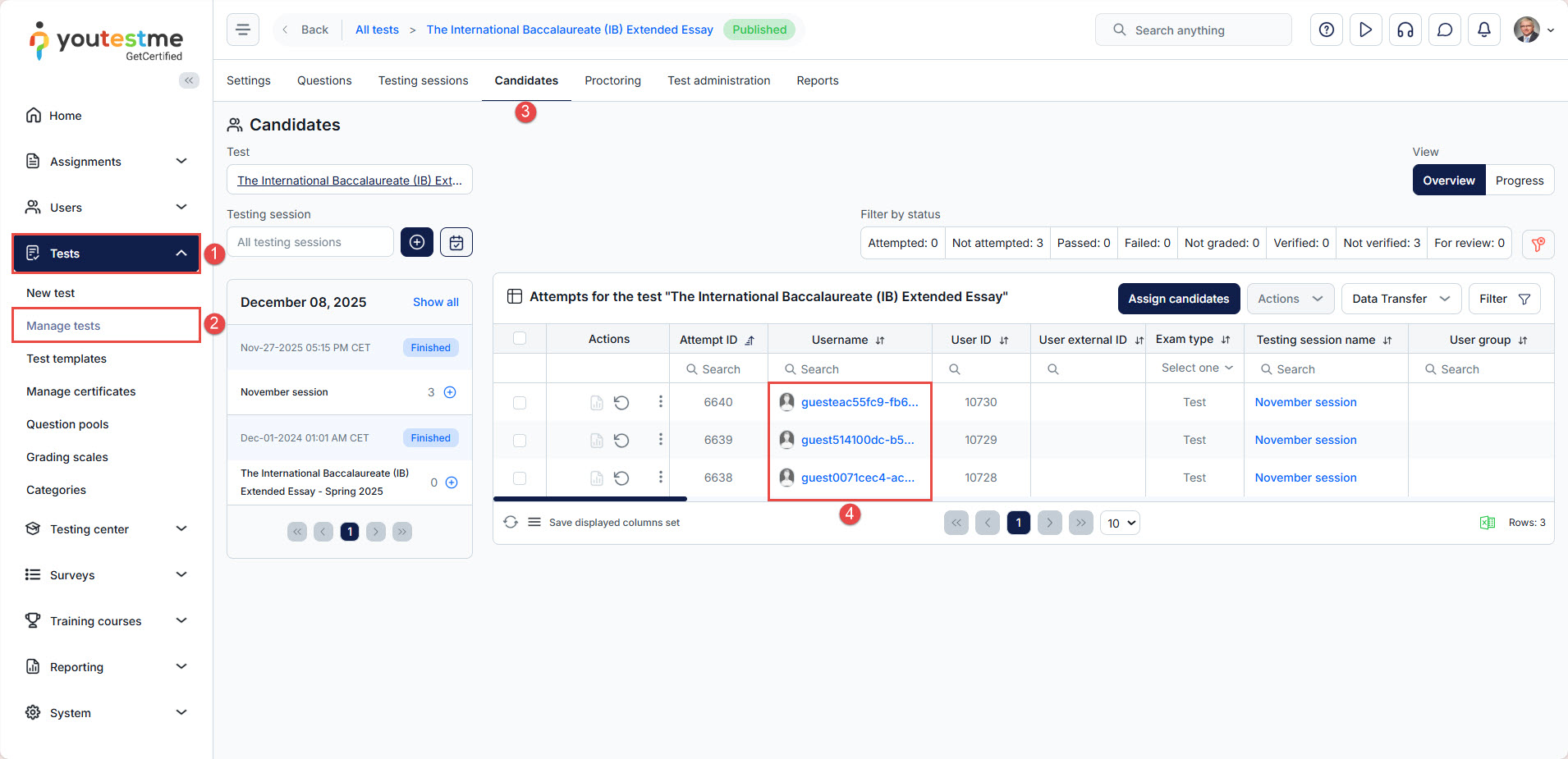This screenshot has width=1568, height=759.
Task: Toggle the select-all checkbox in table header
Action: coord(520,339)
